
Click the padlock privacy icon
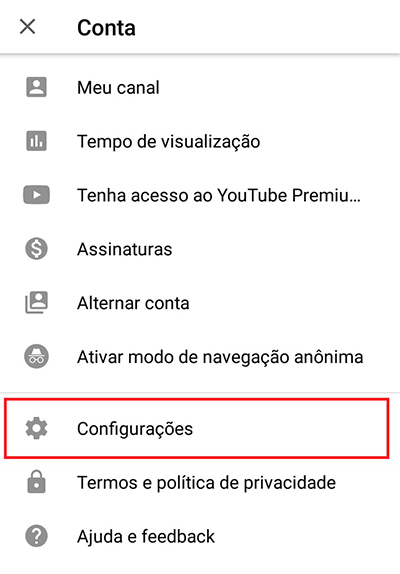tap(36, 482)
